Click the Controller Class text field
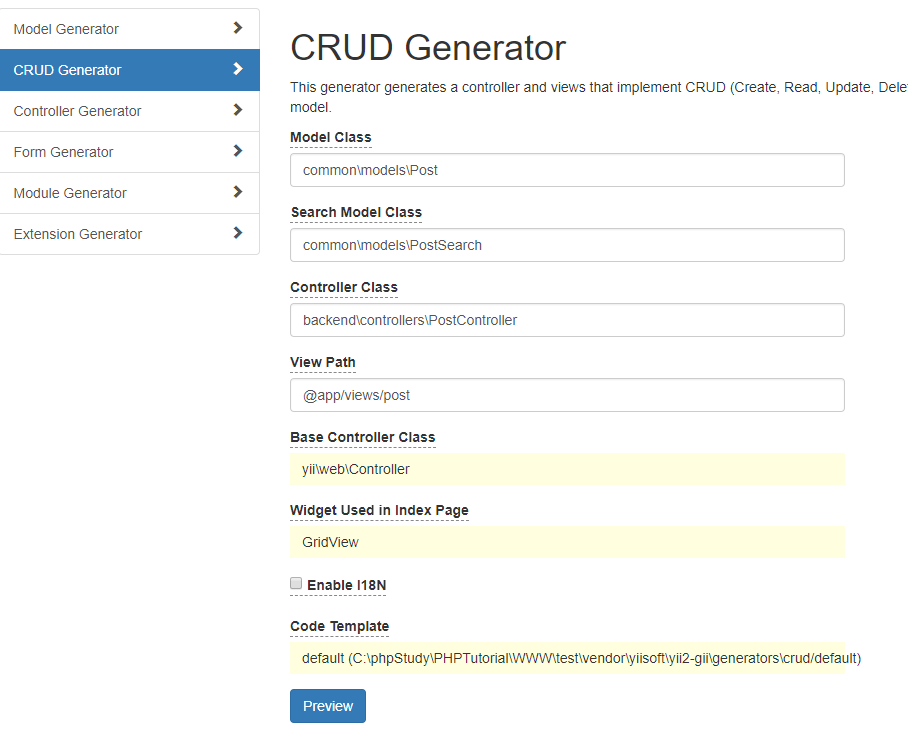Screen dimensions: 908x730 [x=567, y=320]
